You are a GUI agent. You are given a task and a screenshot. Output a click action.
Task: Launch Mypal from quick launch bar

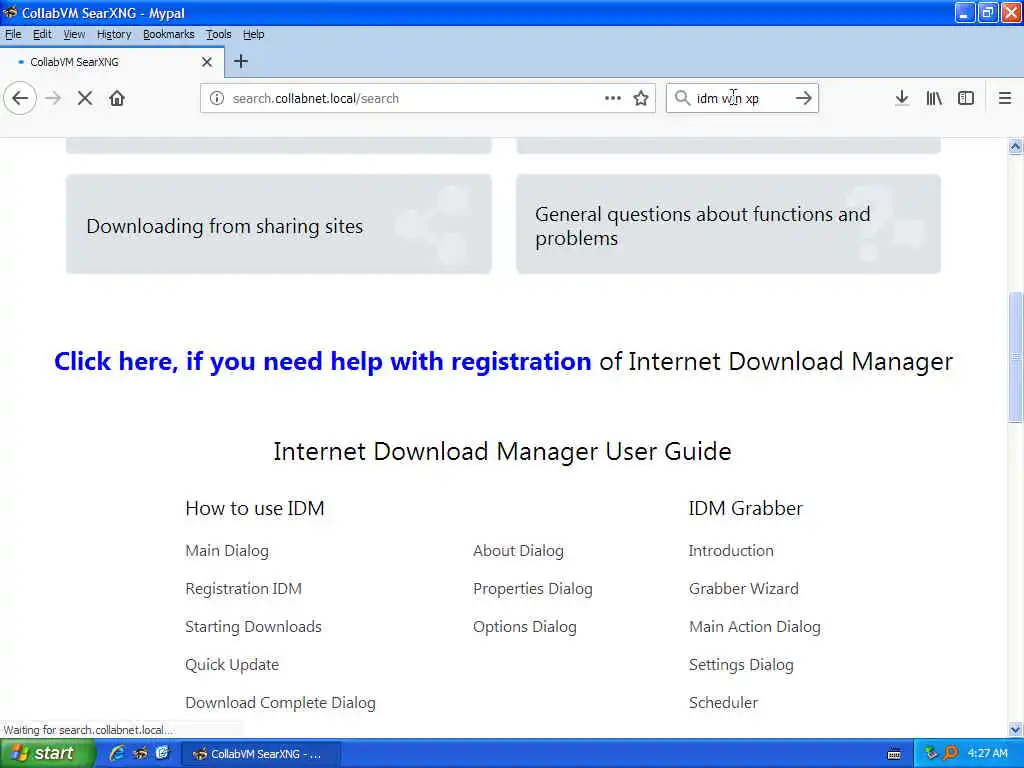140,754
